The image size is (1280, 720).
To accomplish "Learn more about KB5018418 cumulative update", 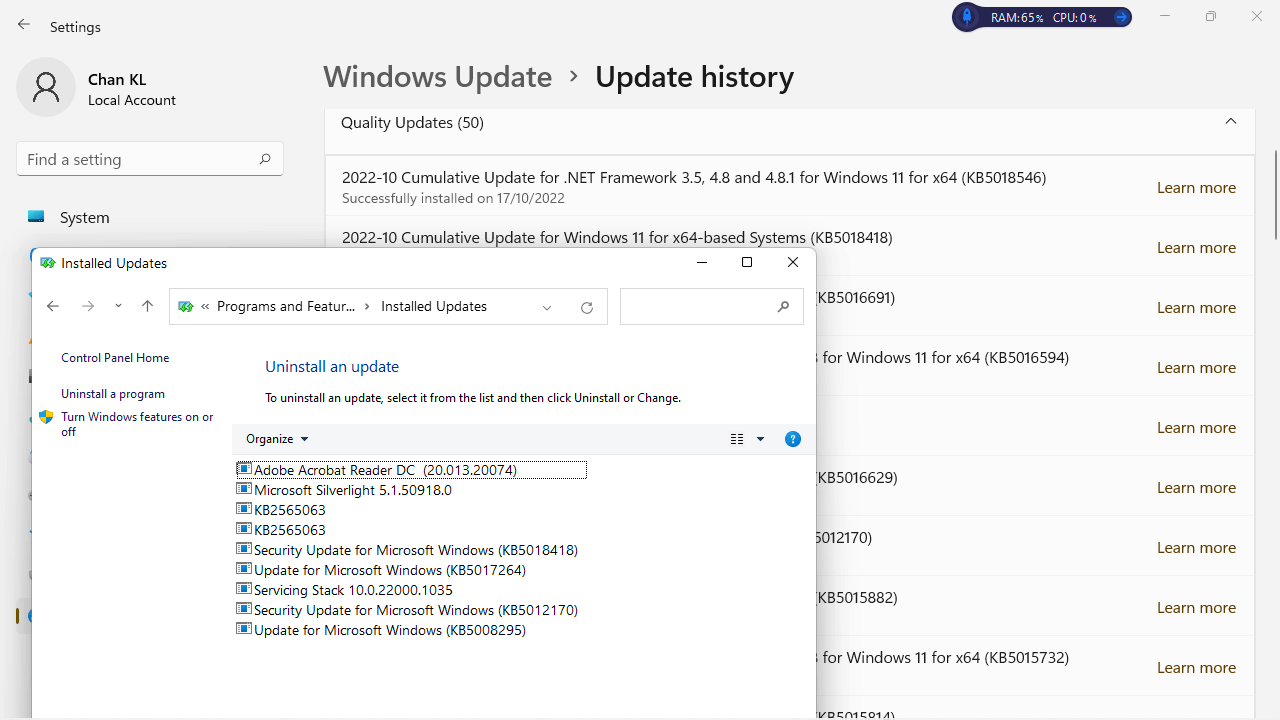I will tap(1196, 248).
